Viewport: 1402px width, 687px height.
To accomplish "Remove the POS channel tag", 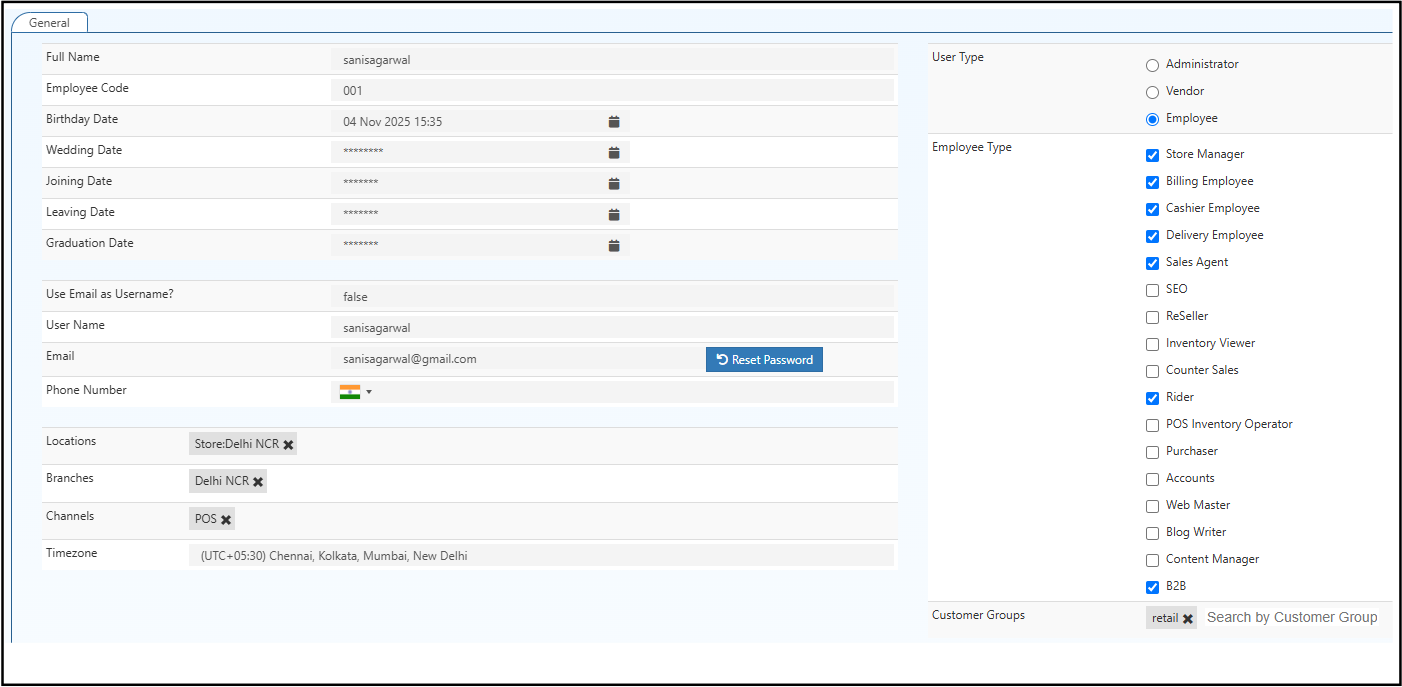I will pos(225,518).
